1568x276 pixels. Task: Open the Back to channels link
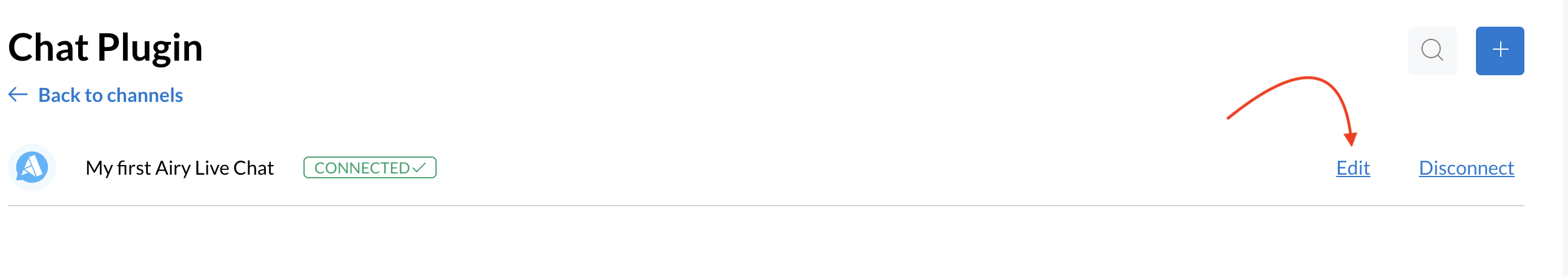click(x=110, y=95)
